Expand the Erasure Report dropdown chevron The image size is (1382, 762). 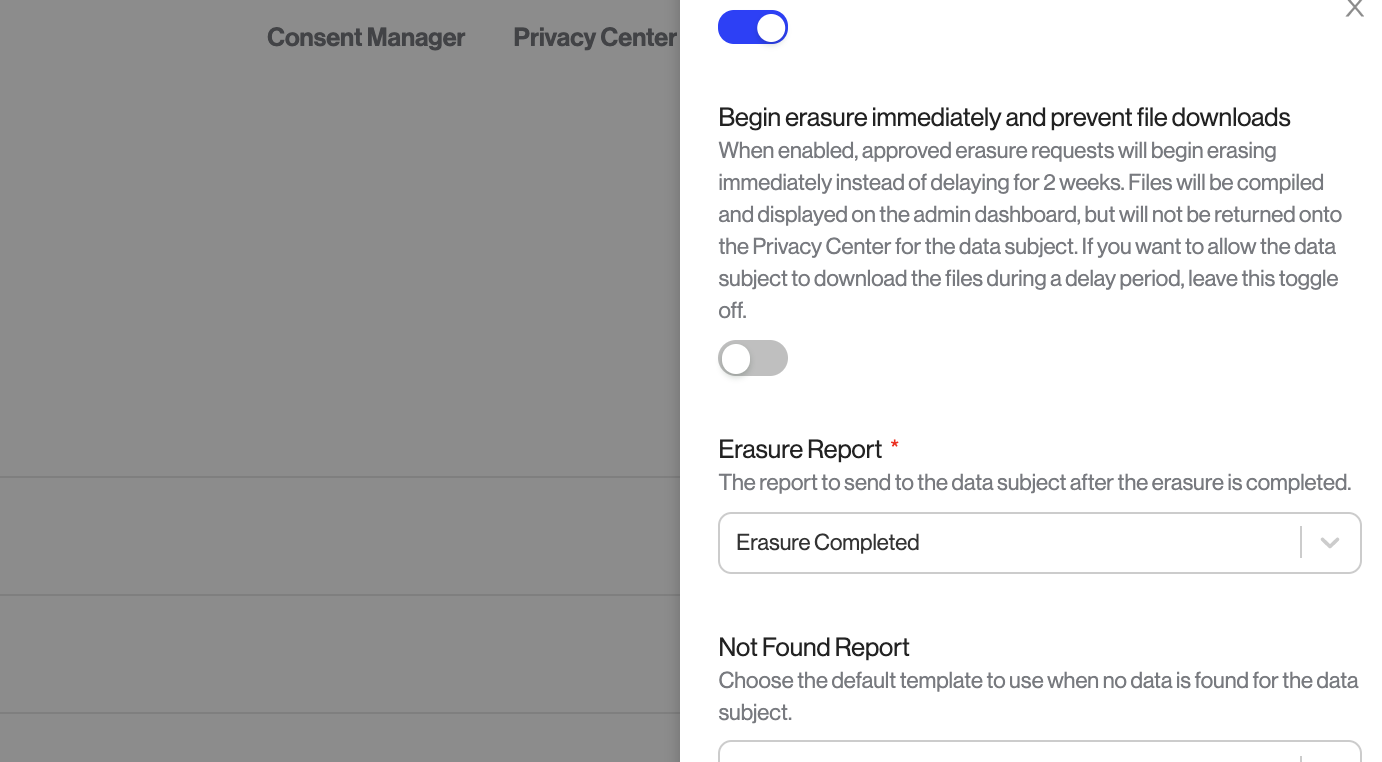1329,543
